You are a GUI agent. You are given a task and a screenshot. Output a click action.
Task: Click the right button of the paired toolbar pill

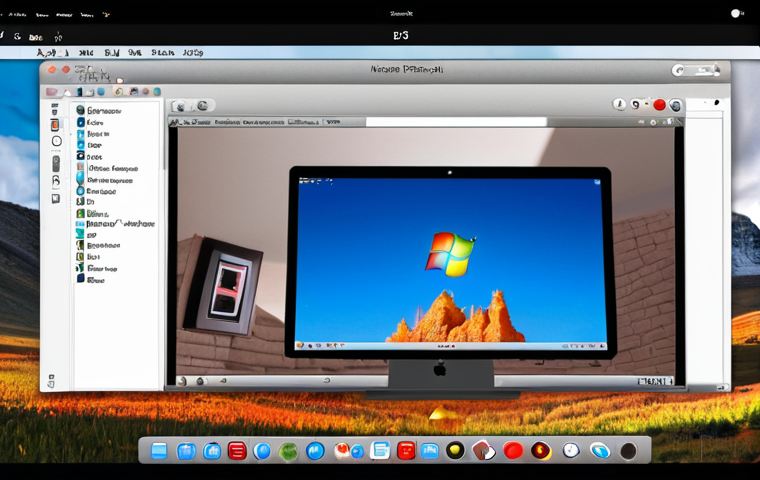[x=203, y=106]
